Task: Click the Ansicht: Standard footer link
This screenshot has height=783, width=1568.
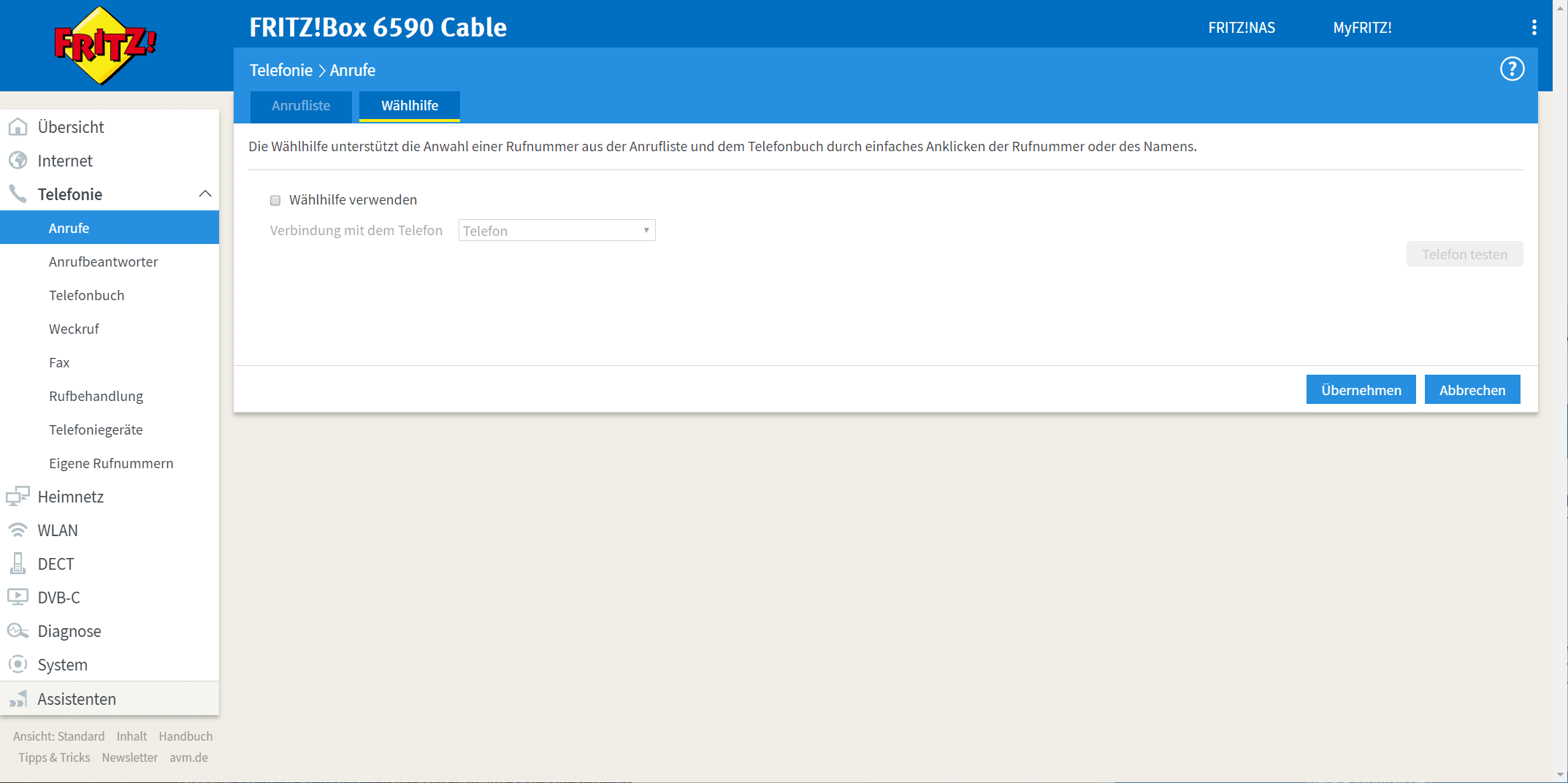Action: (x=58, y=736)
